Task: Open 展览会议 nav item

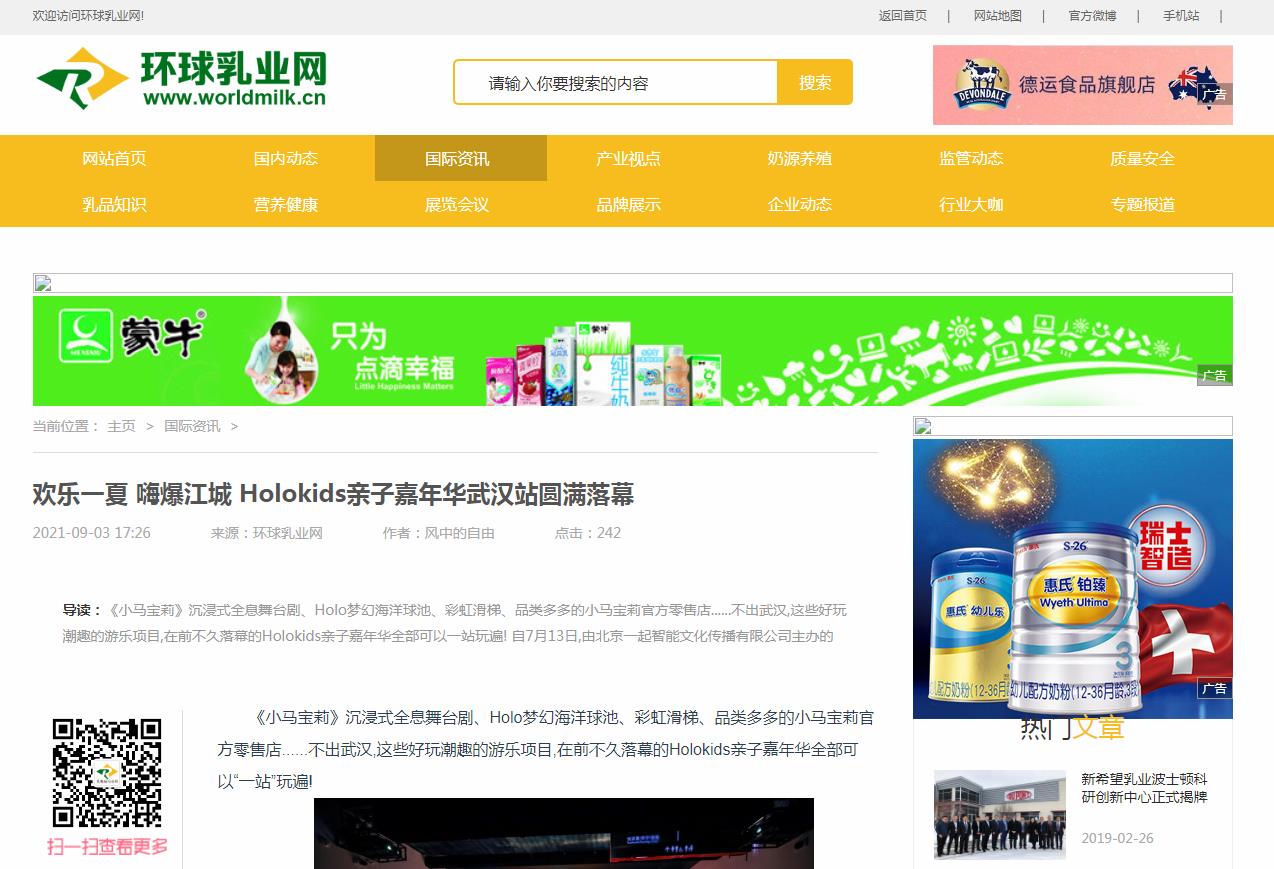Action: tap(457, 204)
